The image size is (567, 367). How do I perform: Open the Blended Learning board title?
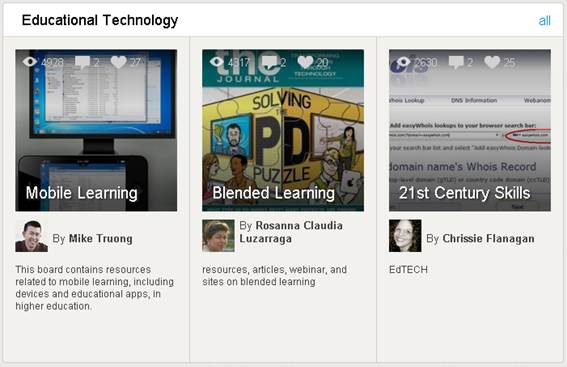[273, 193]
